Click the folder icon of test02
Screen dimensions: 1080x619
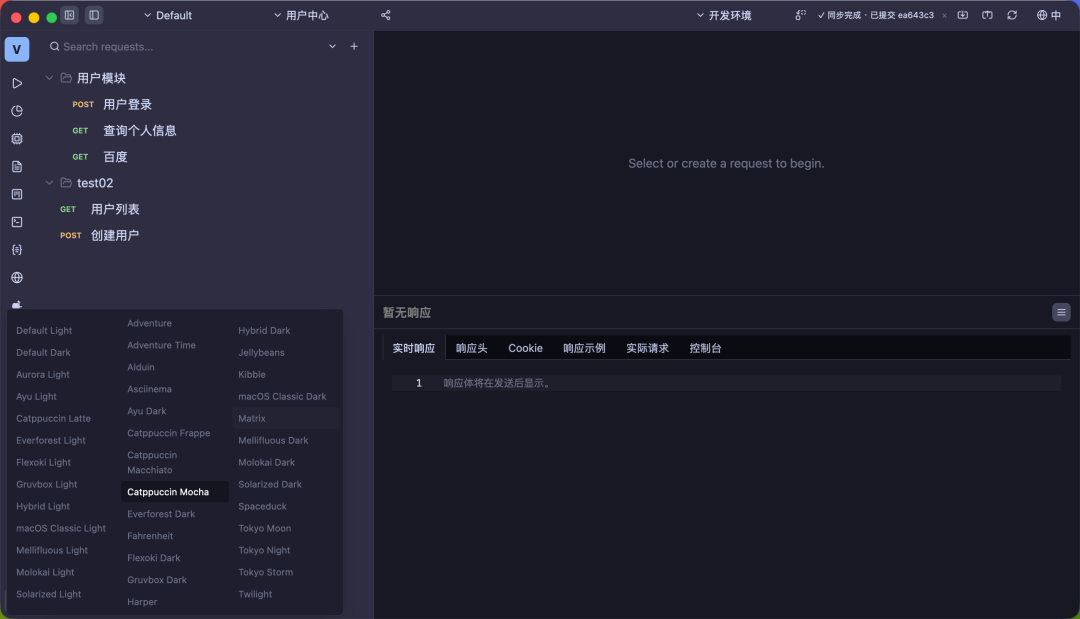[66, 182]
